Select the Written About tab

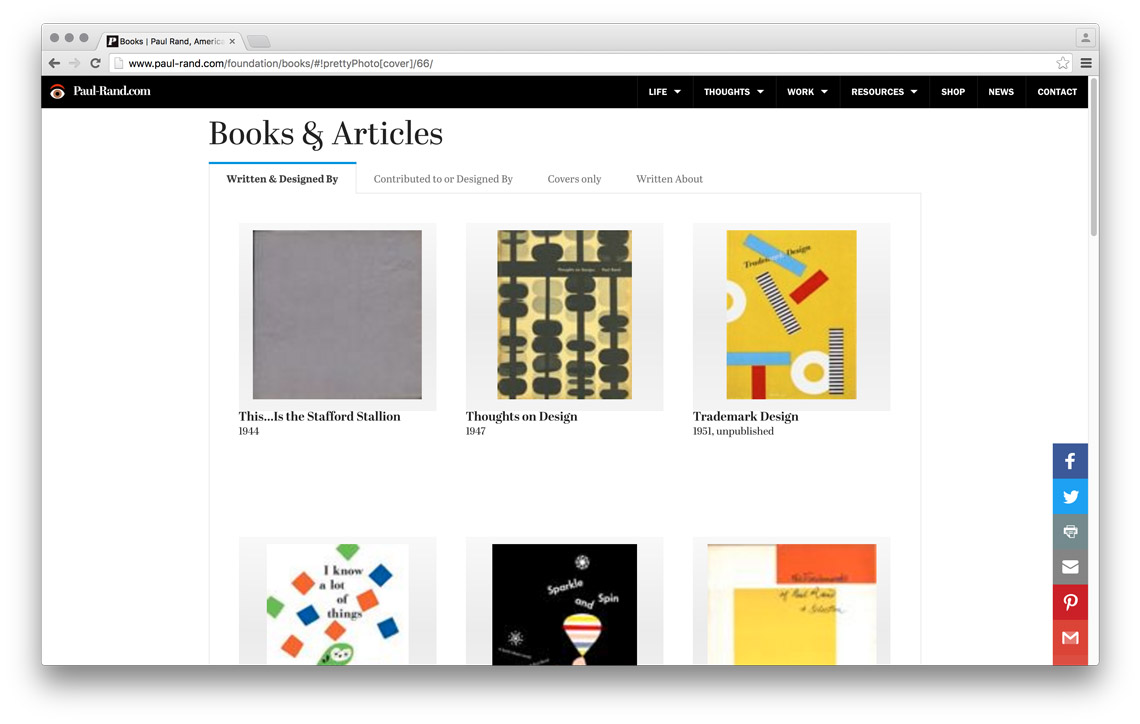click(669, 179)
